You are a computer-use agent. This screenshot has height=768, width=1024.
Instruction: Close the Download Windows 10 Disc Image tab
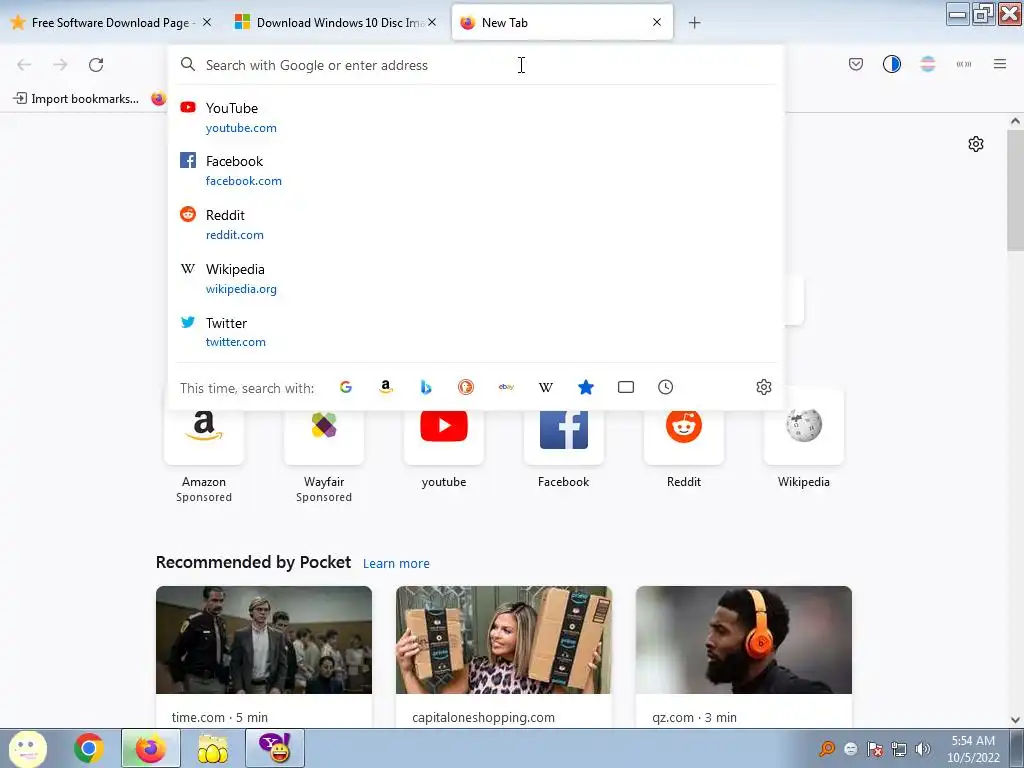point(432,22)
